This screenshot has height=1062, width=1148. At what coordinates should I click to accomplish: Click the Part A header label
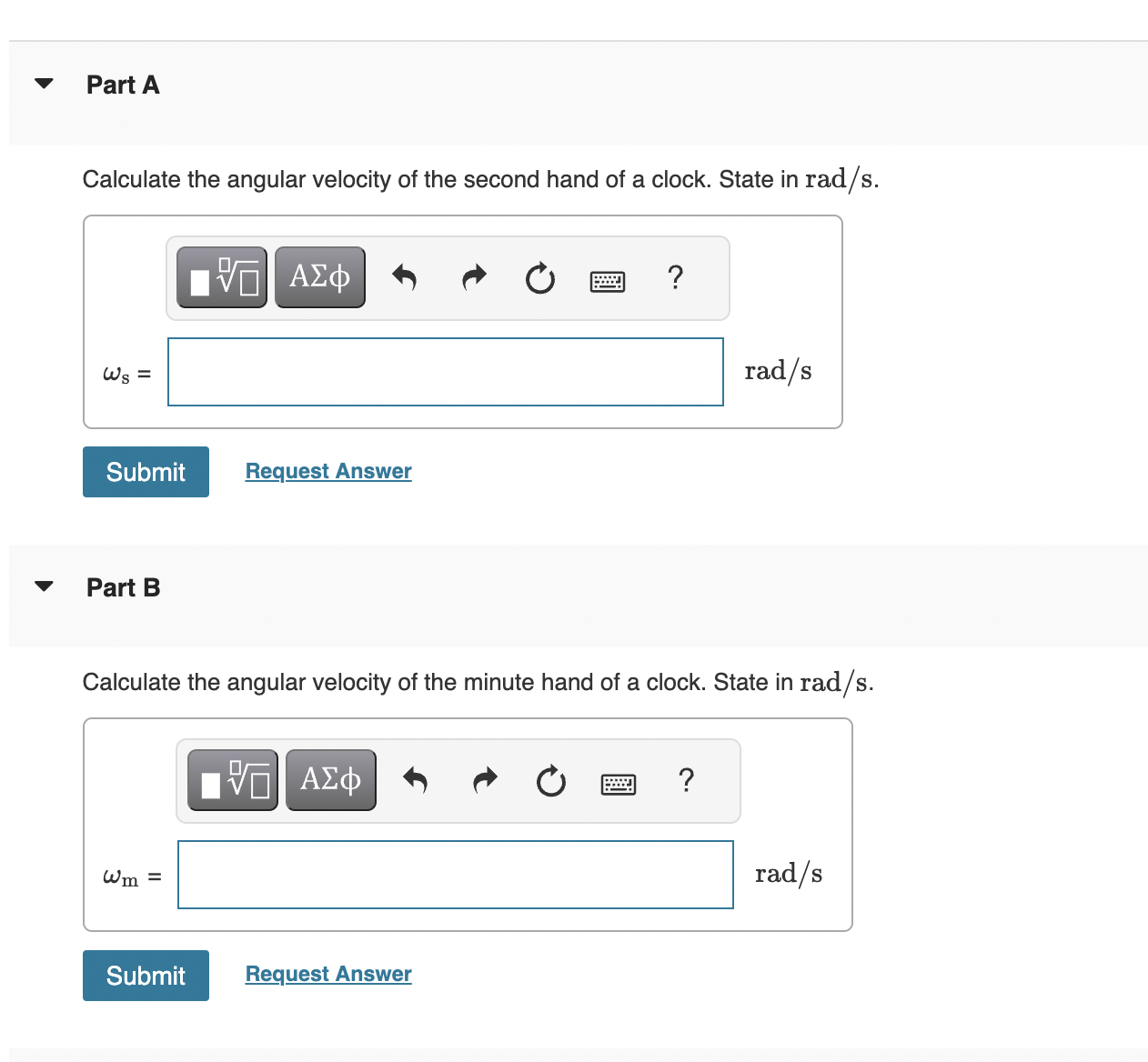[x=123, y=85]
